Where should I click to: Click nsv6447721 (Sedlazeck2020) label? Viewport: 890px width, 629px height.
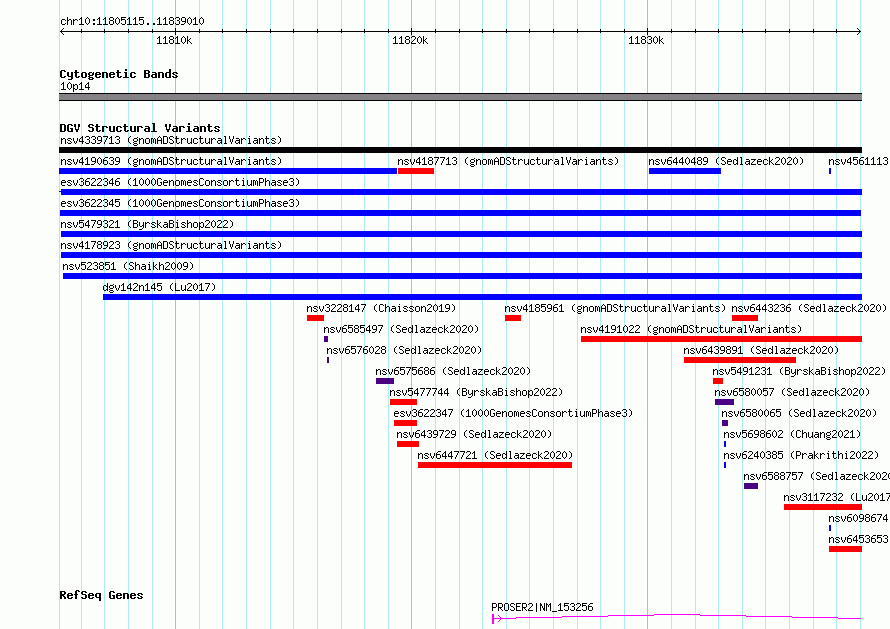pos(495,455)
